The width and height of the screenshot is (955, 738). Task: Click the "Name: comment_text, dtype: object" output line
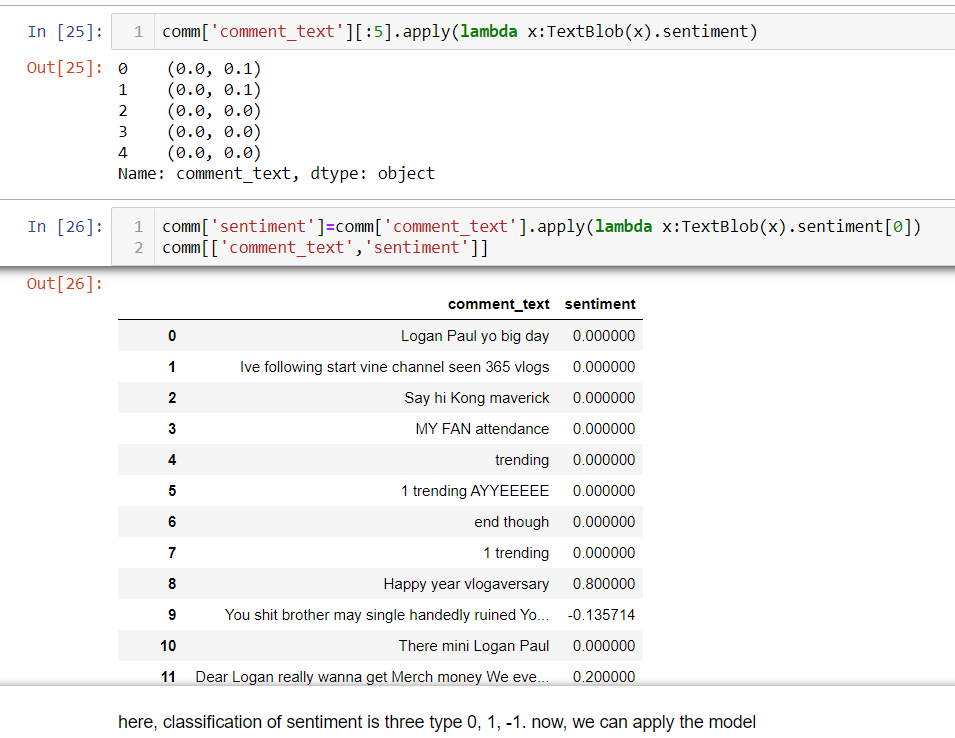click(276, 174)
